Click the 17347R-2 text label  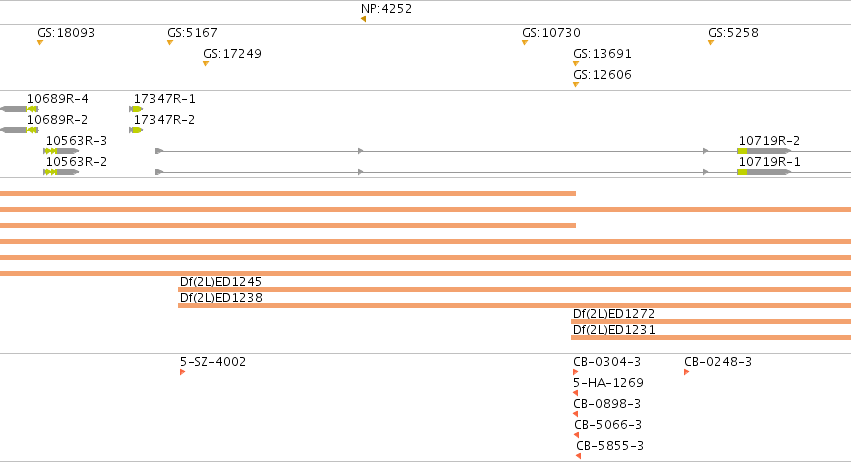pyautogui.click(x=164, y=119)
